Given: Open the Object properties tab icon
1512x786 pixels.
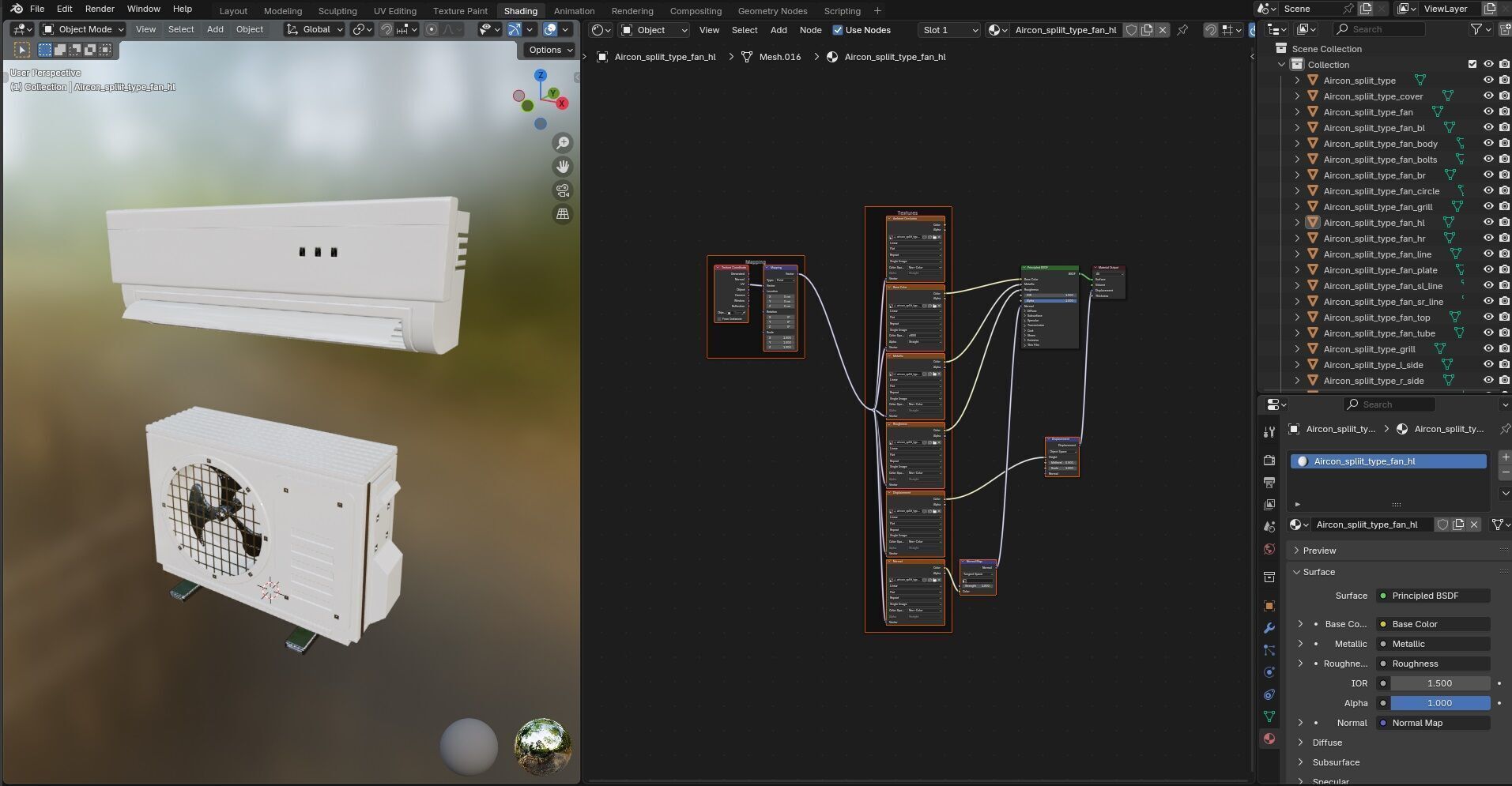Looking at the screenshot, I should point(1269,606).
